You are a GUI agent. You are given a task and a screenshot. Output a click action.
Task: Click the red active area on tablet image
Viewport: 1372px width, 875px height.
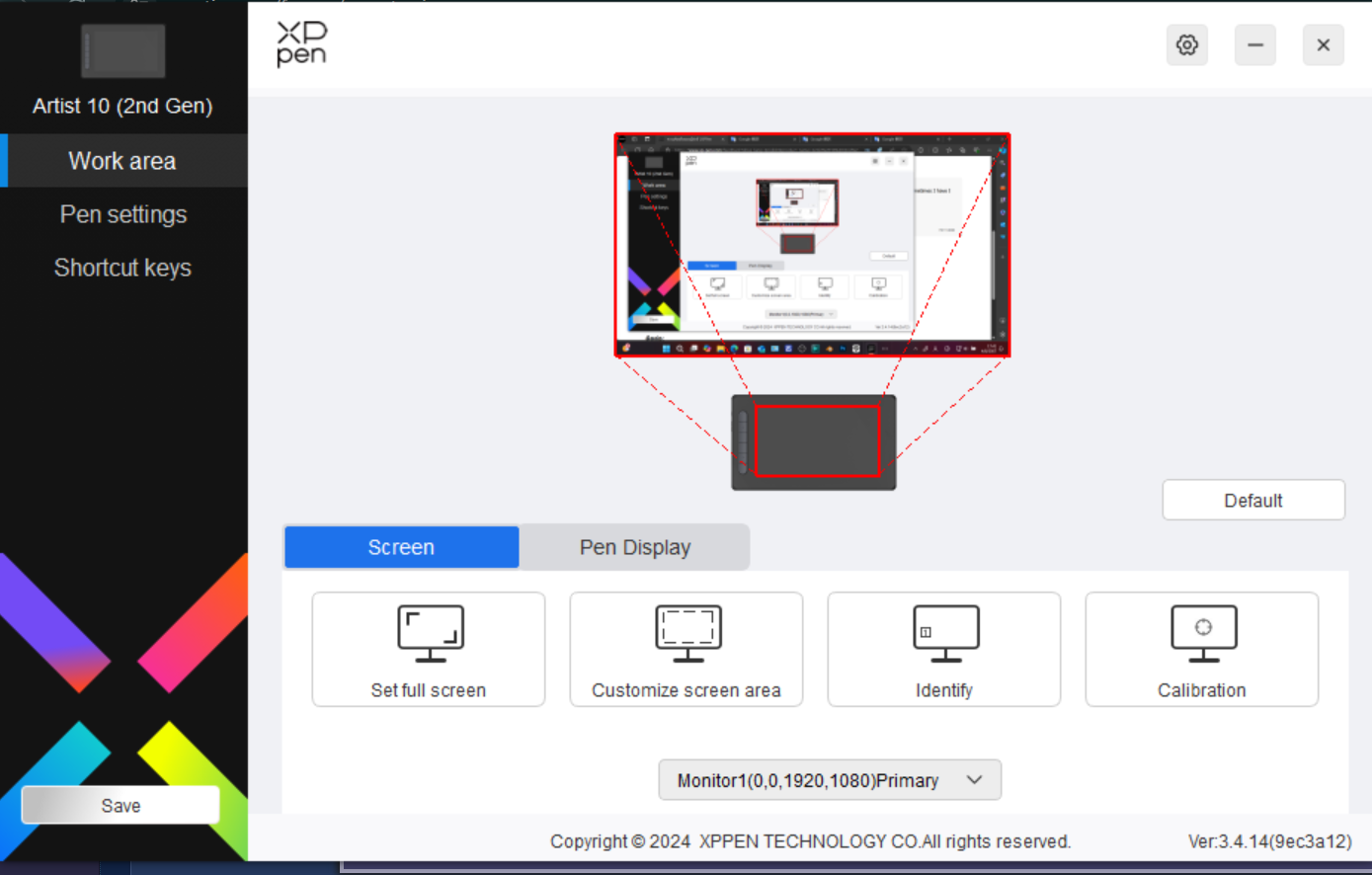click(817, 440)
